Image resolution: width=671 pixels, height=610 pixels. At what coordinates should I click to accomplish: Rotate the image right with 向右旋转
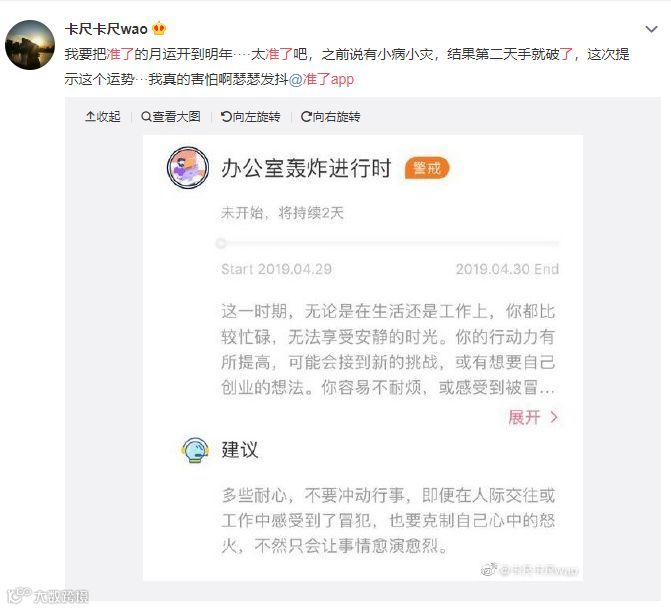coord(330,116)
